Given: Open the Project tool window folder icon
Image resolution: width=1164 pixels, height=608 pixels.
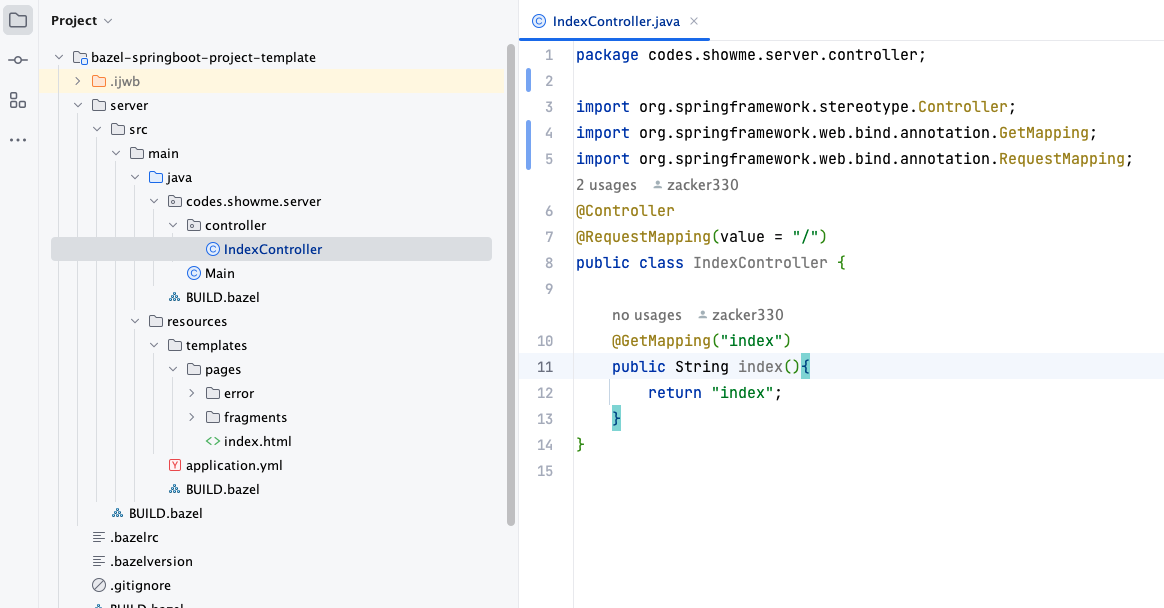Looking at the screenshot, I should [x=18, y=20].
